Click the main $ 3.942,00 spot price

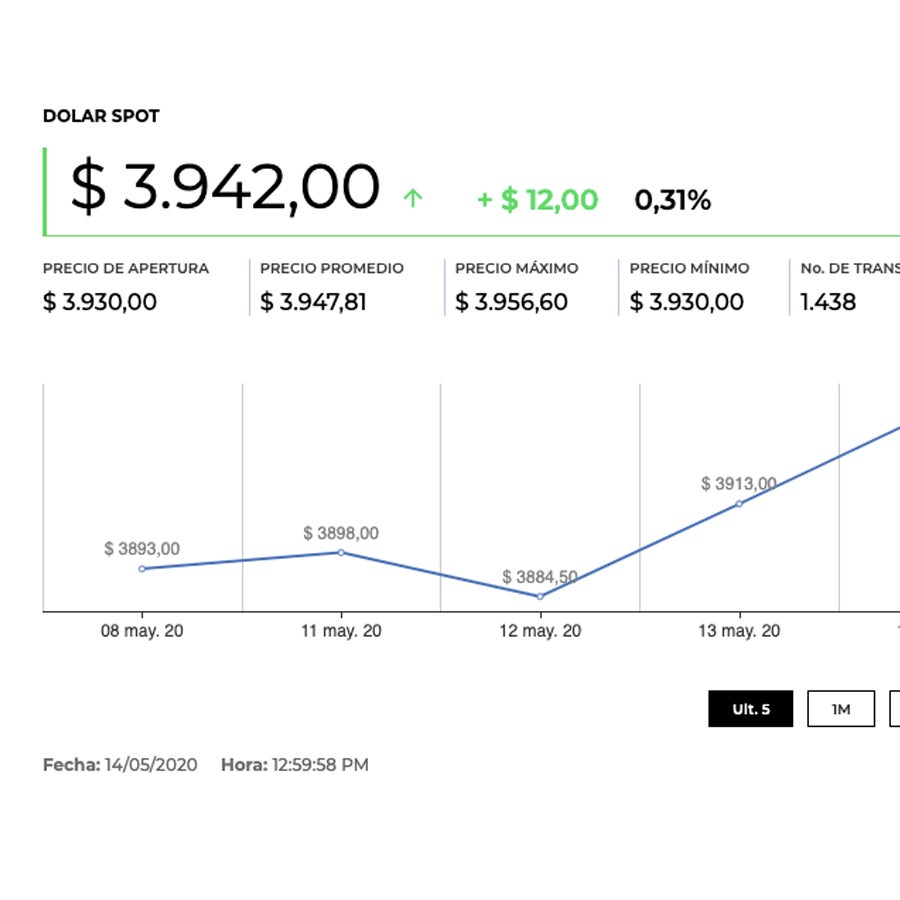(225, 187)
